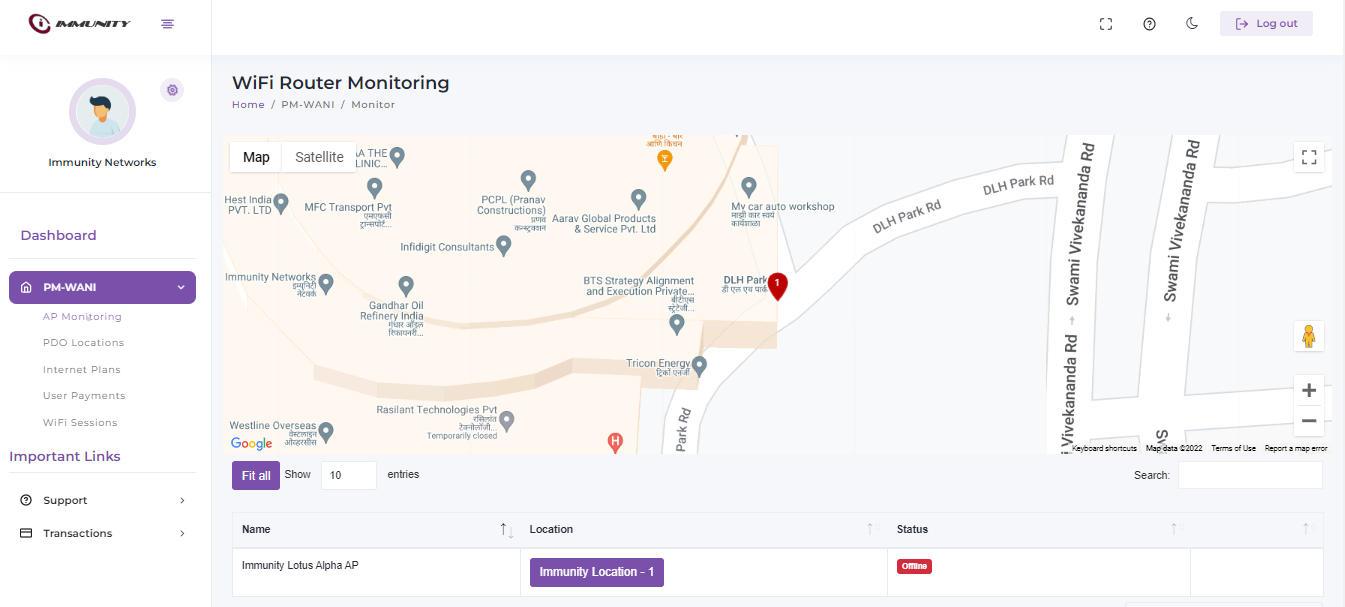Toggle map fullscreen view button
This screenshot has width=1345, height=607.
[1308, 157]
